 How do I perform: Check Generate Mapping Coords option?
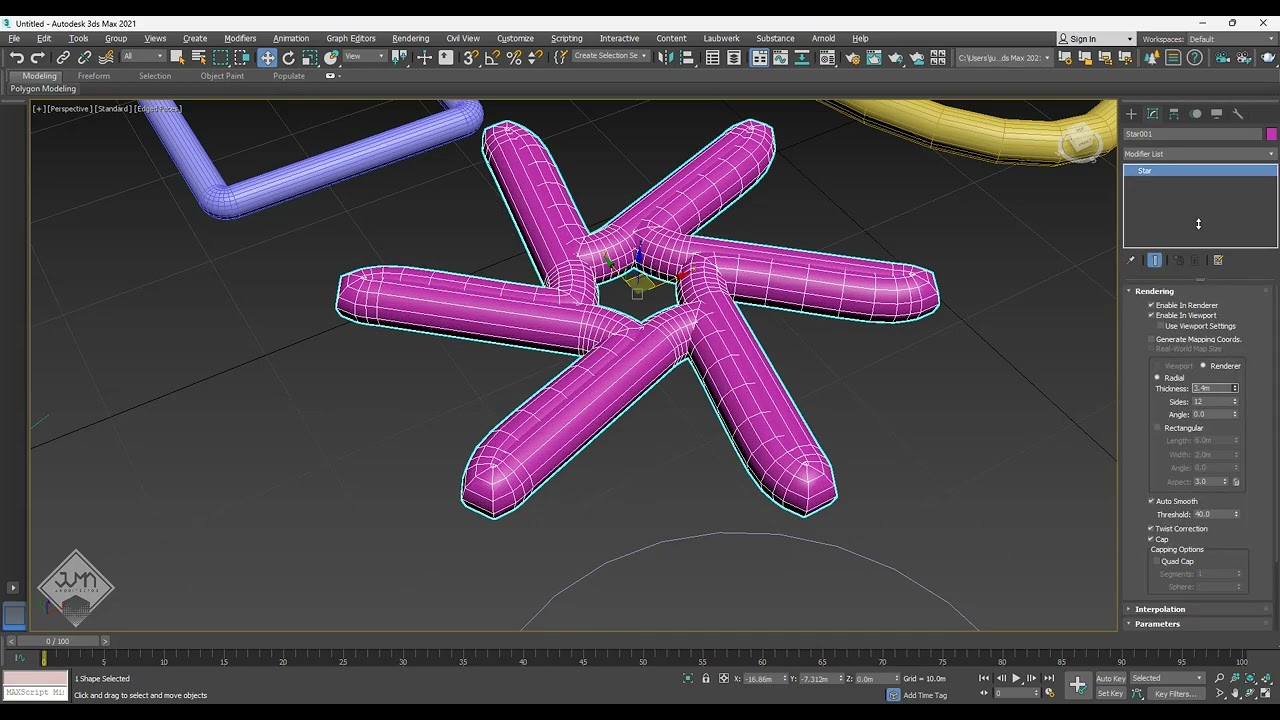click(x=1151, y=340)
